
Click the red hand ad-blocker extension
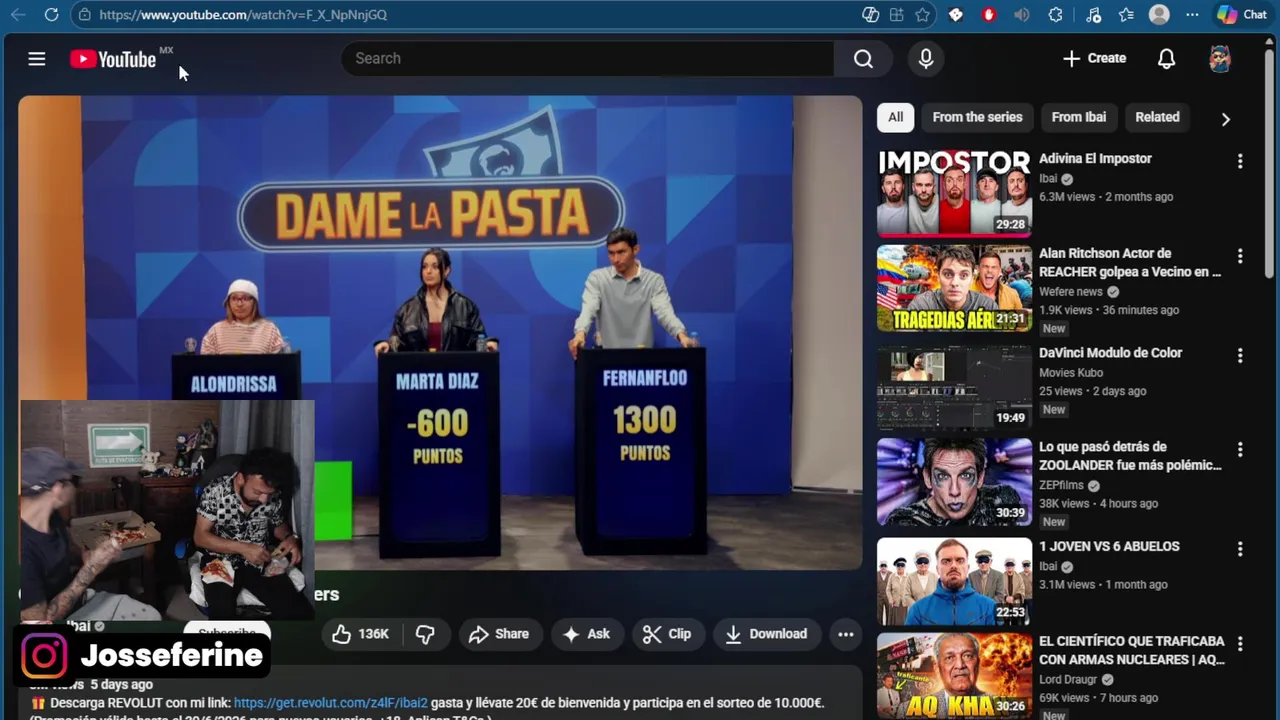coord(988,15)
